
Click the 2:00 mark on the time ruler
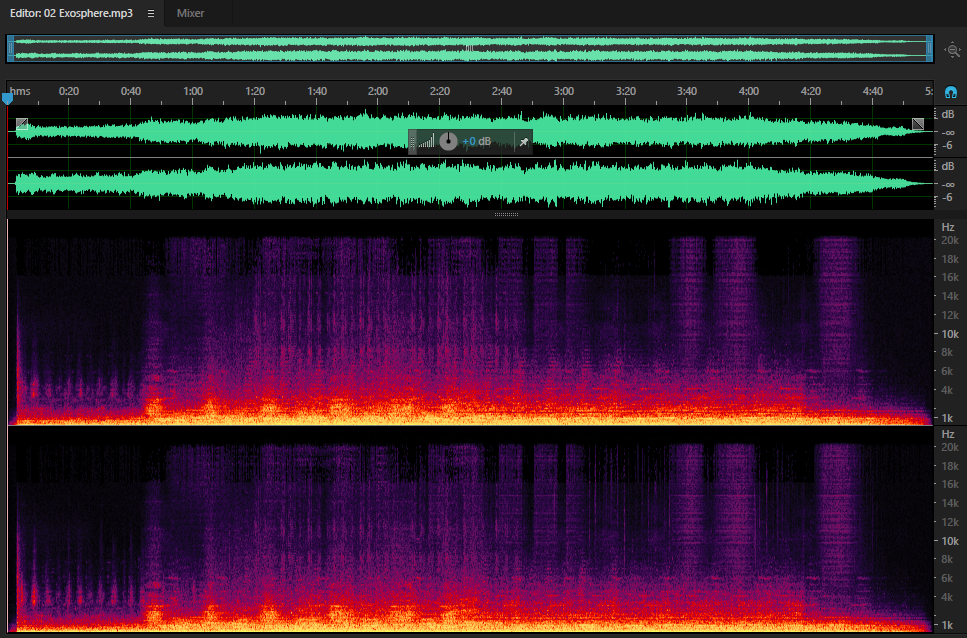(x=378, y=91)
